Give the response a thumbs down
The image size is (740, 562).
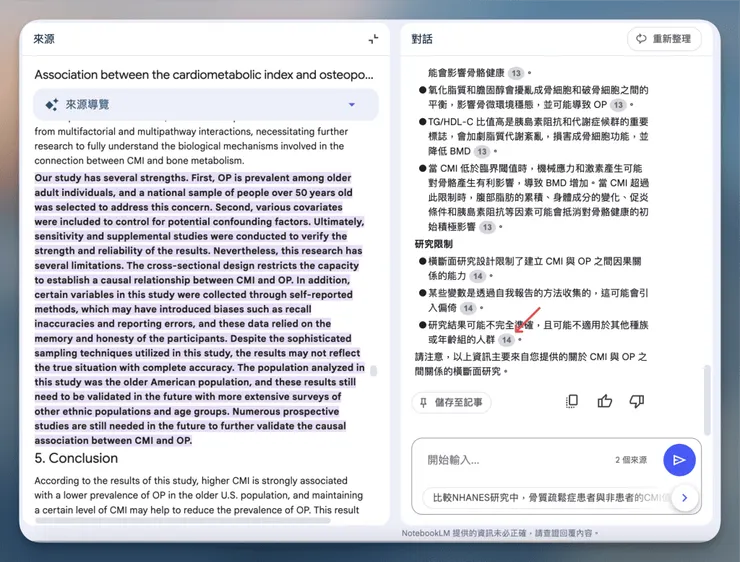tap(637, 402)
